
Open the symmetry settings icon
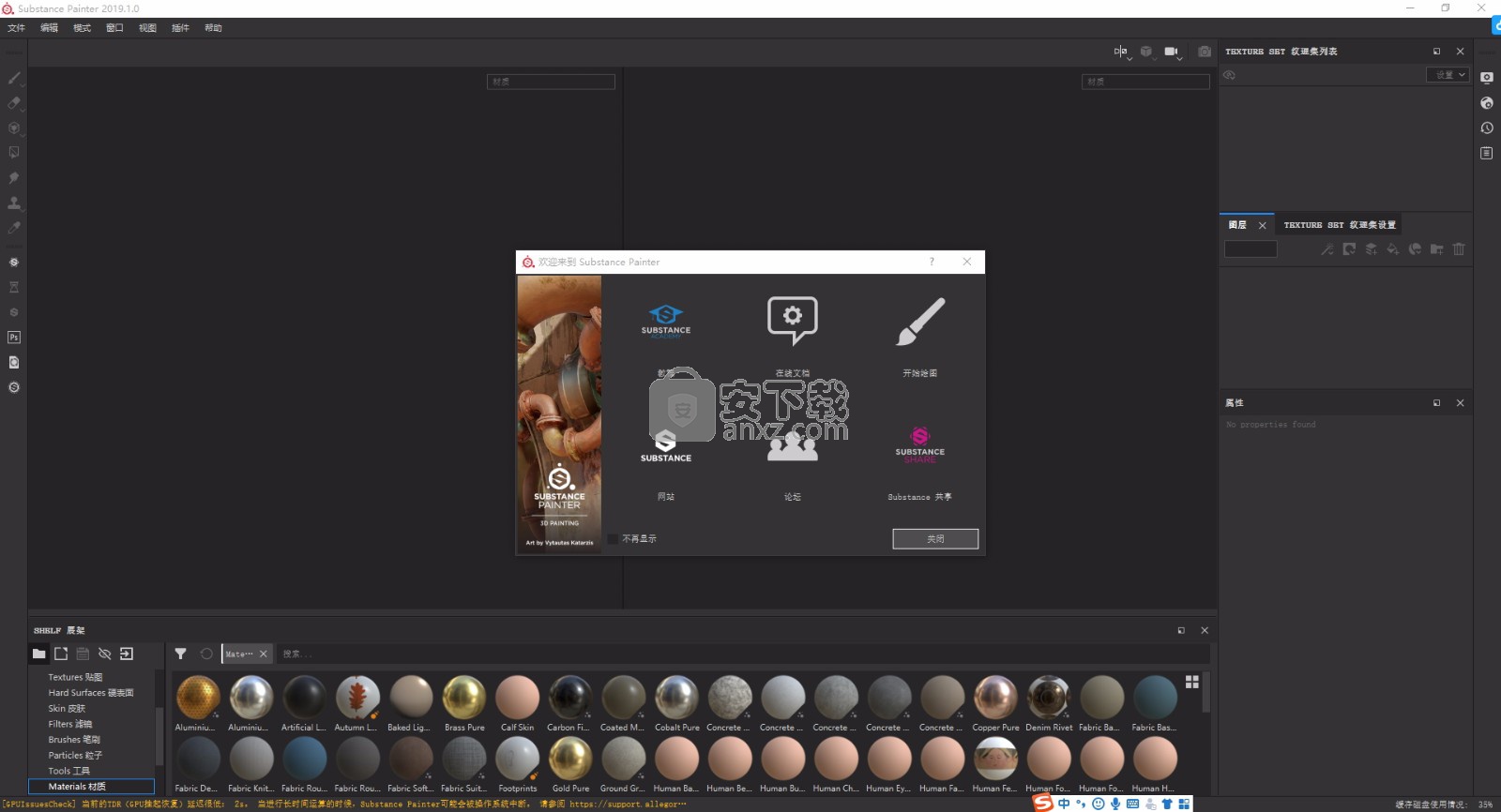tap(1120, 52)
